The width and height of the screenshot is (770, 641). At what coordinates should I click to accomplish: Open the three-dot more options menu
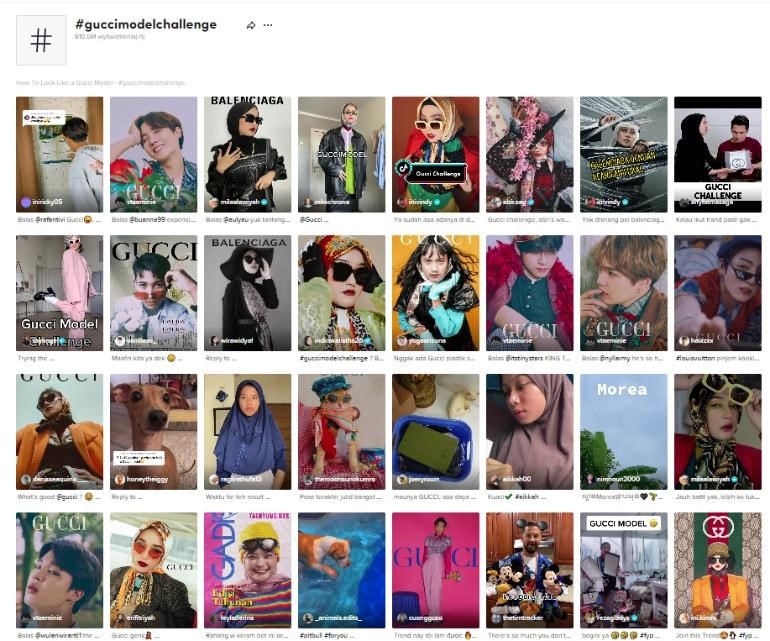pos(268,25)
